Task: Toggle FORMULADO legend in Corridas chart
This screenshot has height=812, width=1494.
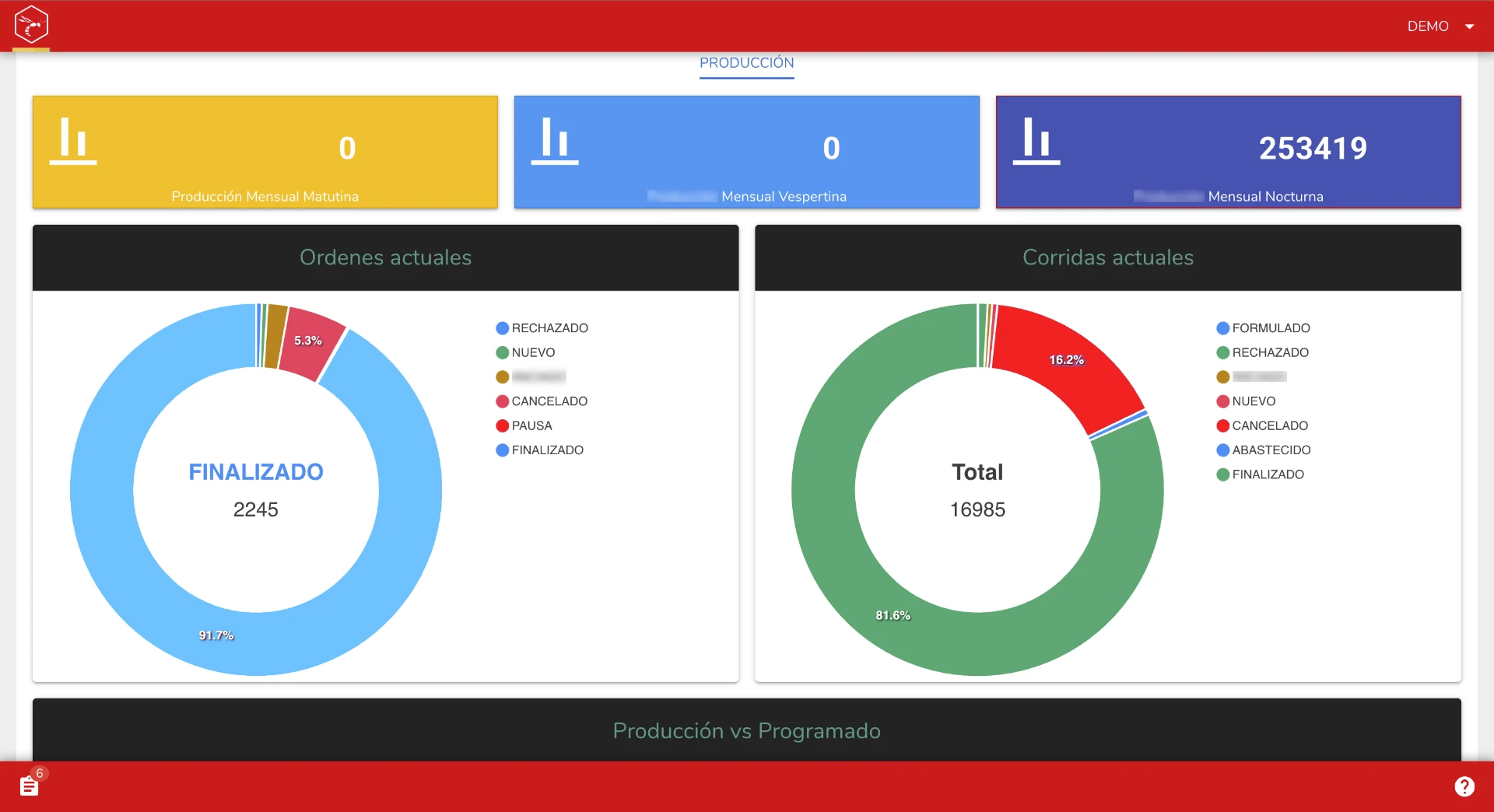Action: [x=1264, y=328]
